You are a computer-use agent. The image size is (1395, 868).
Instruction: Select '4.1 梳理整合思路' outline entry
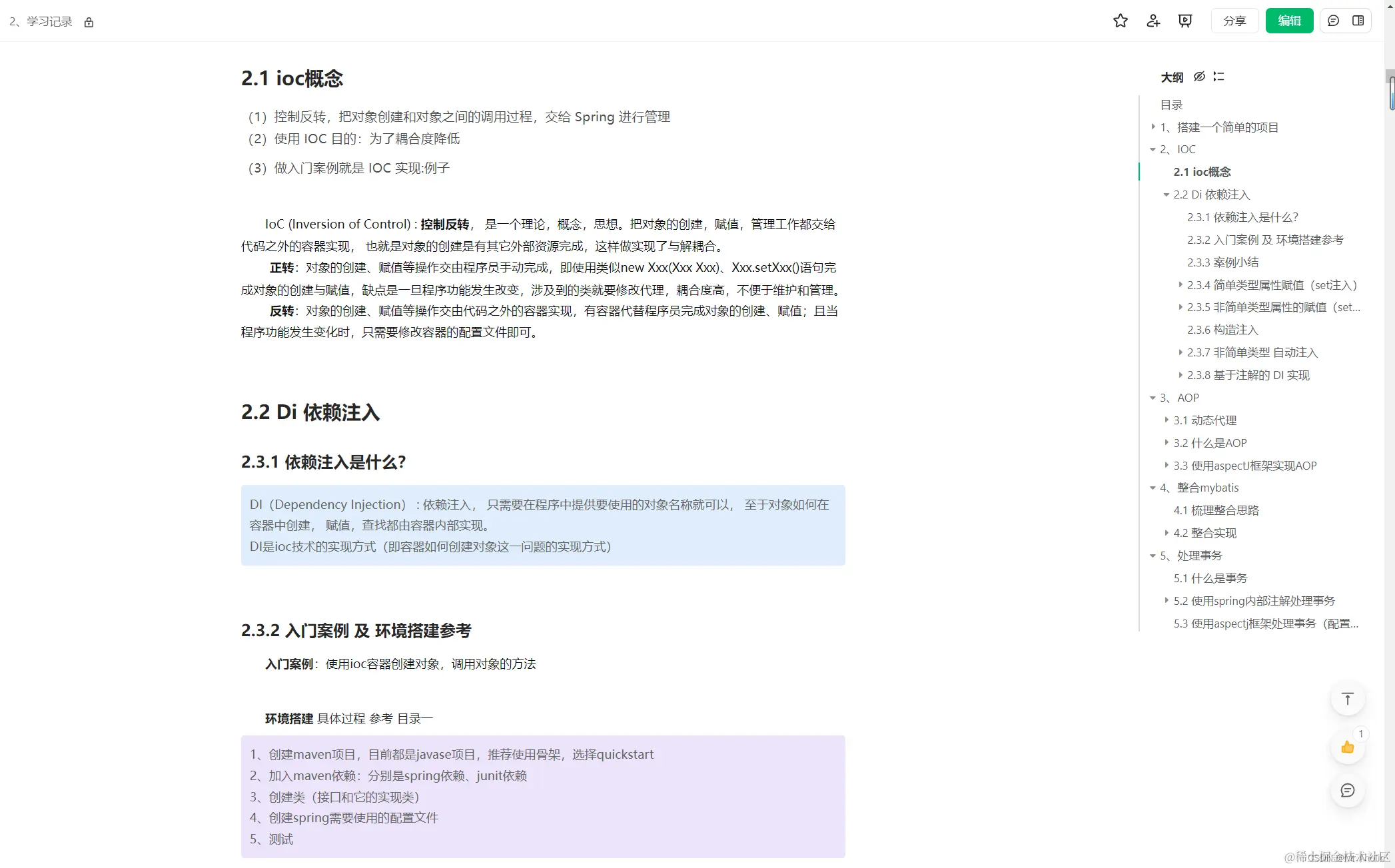click(1216, 510)
